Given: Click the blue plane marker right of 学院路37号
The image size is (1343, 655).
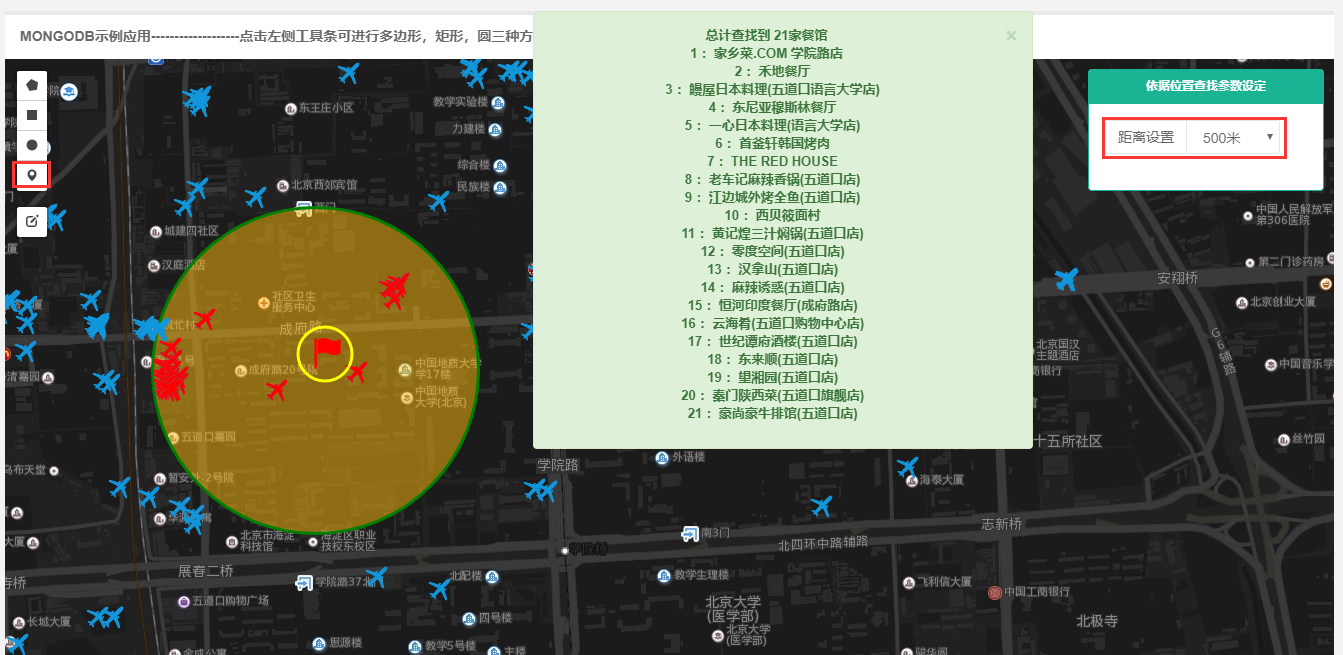Looking at the screenshot, I should coord(376,577).
